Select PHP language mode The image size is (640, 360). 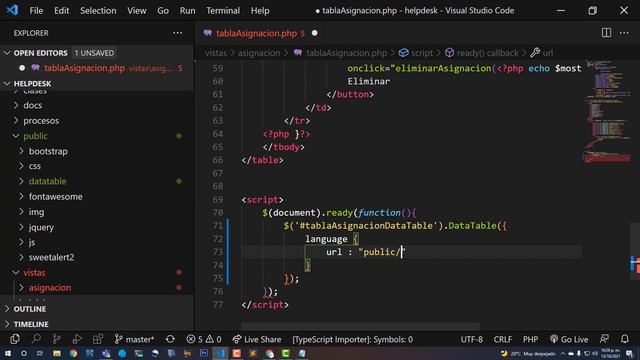[530, 339]
